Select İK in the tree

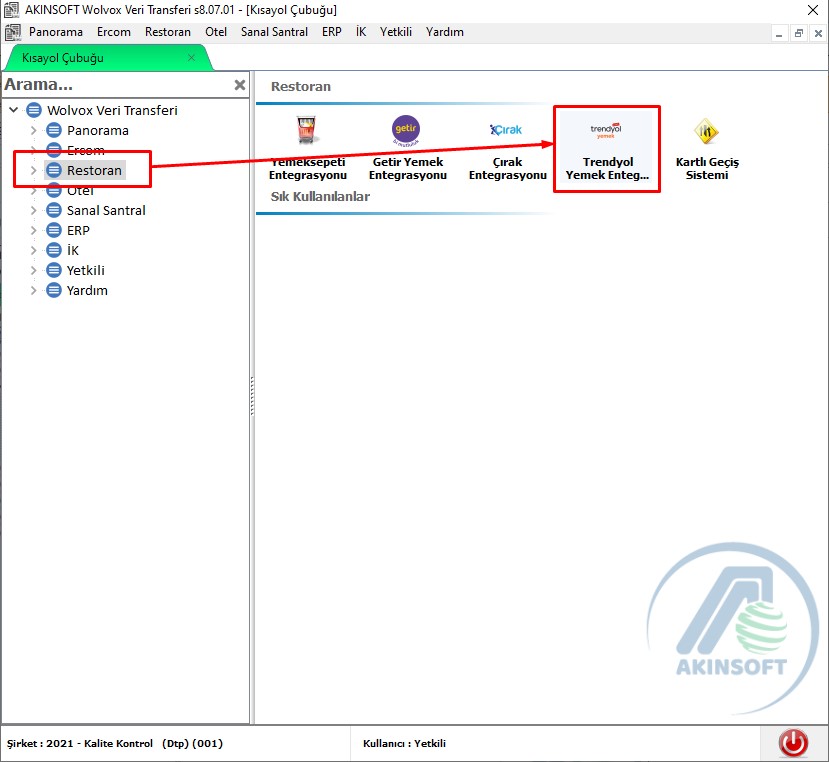click(72, 250)
